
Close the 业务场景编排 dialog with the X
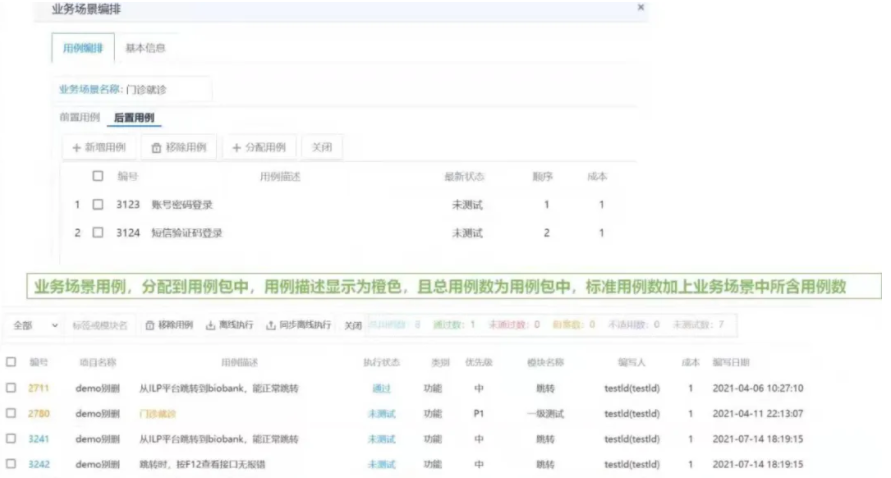640,7
